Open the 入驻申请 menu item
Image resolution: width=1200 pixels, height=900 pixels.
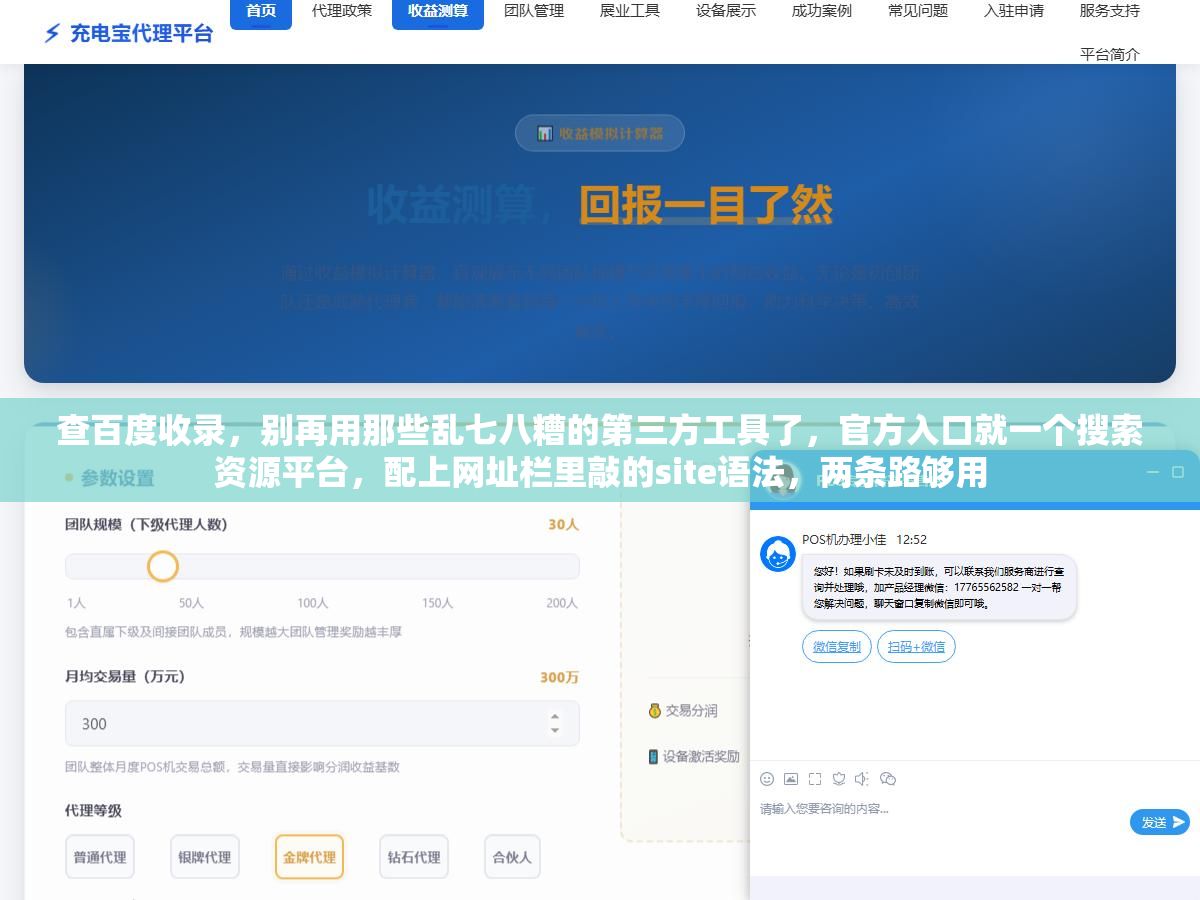1014,11
